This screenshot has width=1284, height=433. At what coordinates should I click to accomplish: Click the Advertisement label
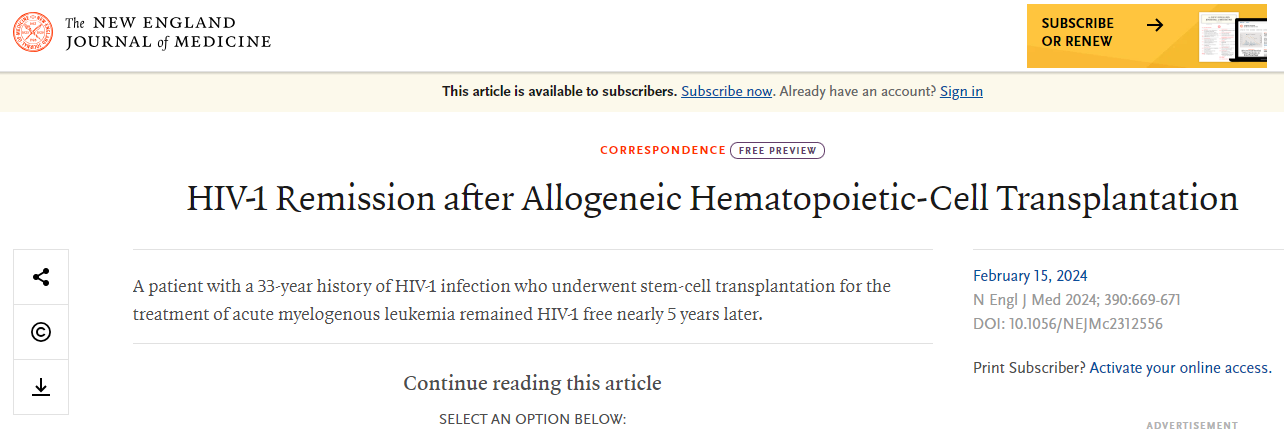(1191, 426)
